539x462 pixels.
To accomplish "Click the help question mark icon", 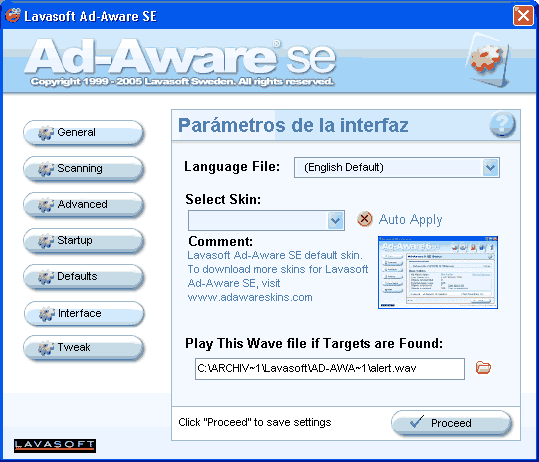I will pyautogui.click(x=502, y=124).
